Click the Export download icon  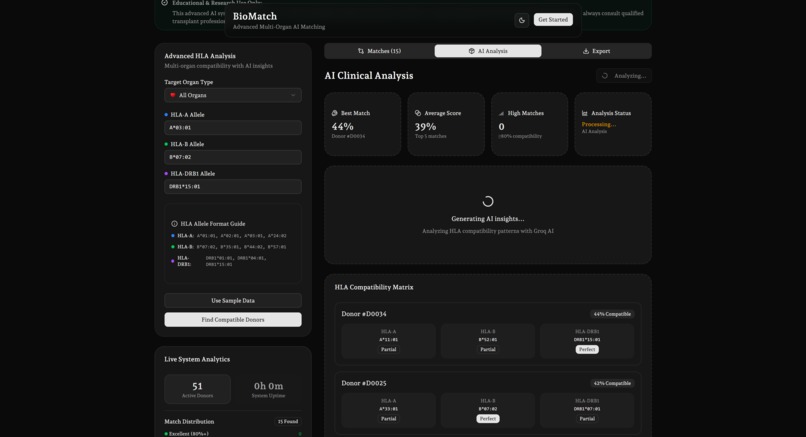[585, 51]
